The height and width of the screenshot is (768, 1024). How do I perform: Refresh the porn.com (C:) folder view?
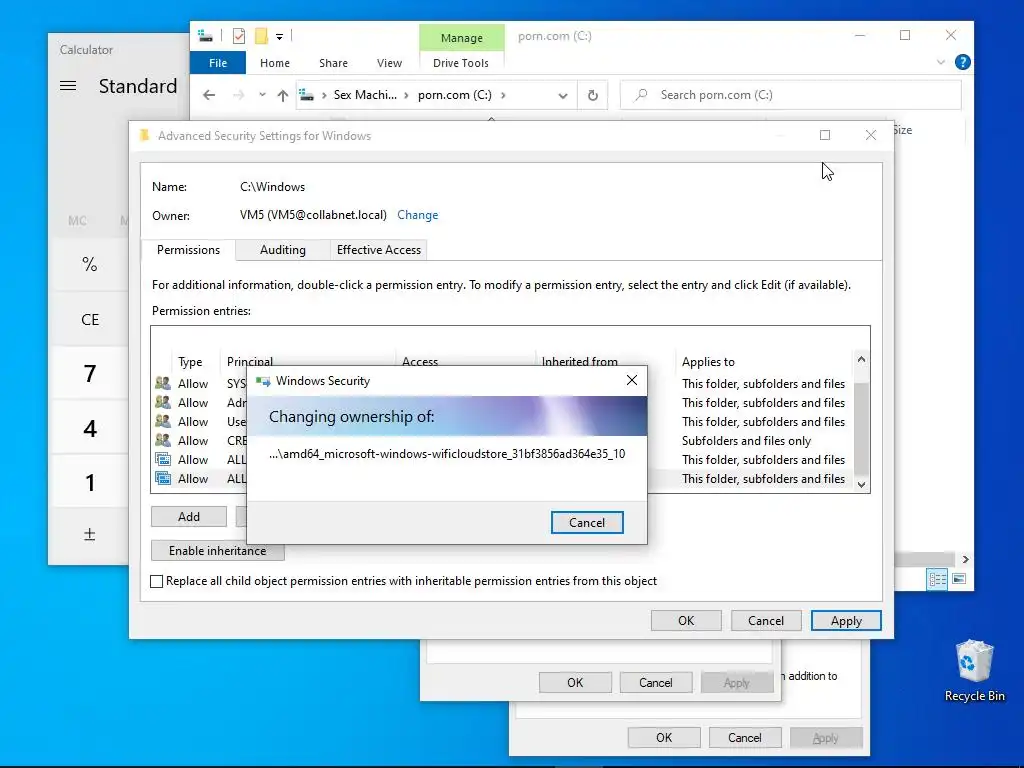tap(592, 95)
